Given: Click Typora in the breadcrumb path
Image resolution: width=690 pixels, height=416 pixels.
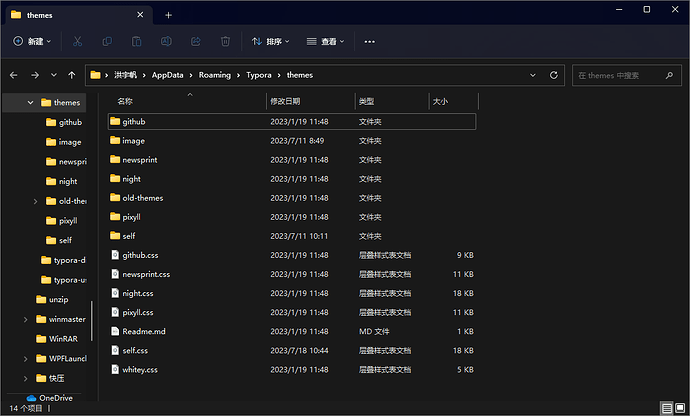Looking at the screenshot, I should [x=259, y=75].
